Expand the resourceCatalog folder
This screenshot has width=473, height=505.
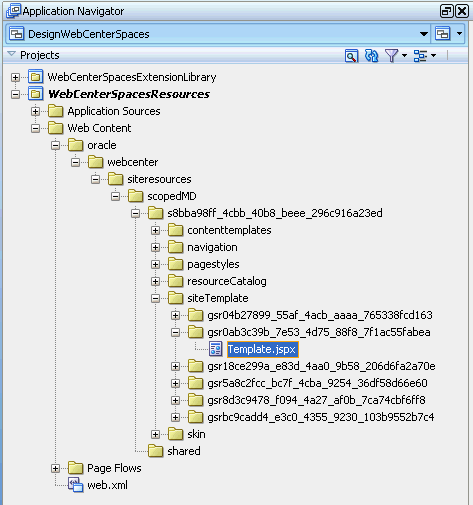[x=155, y=281]
